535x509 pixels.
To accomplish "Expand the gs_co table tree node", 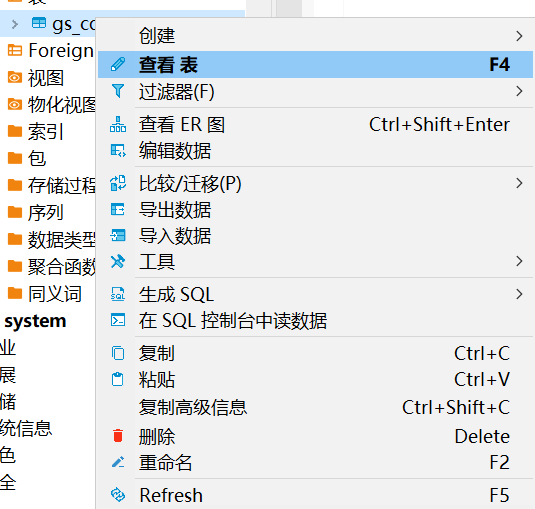I will point(15,24).
